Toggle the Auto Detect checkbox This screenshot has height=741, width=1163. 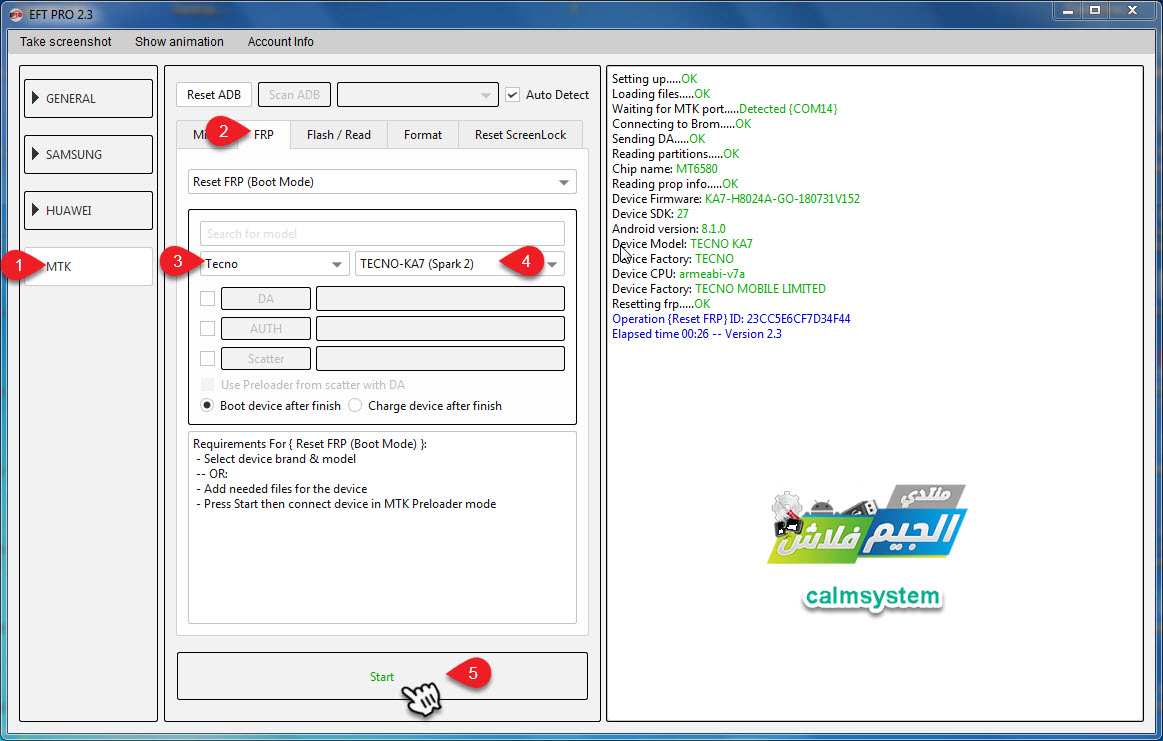coord(513,95)
